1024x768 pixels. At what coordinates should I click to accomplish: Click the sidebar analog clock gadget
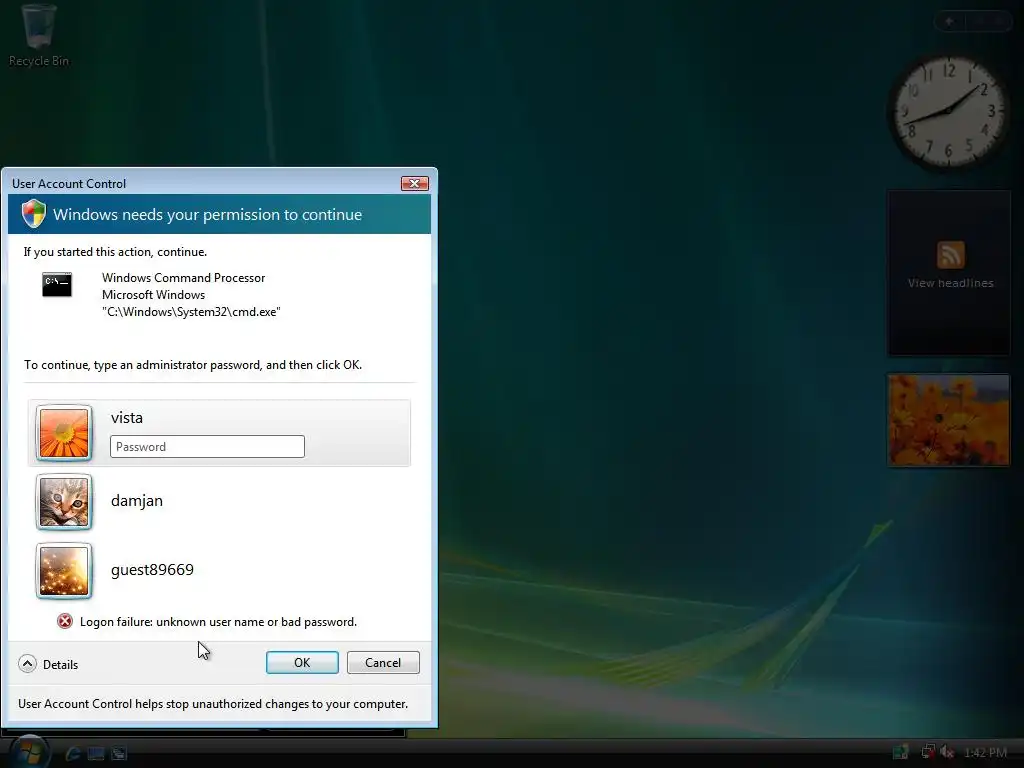pos(948,112)
